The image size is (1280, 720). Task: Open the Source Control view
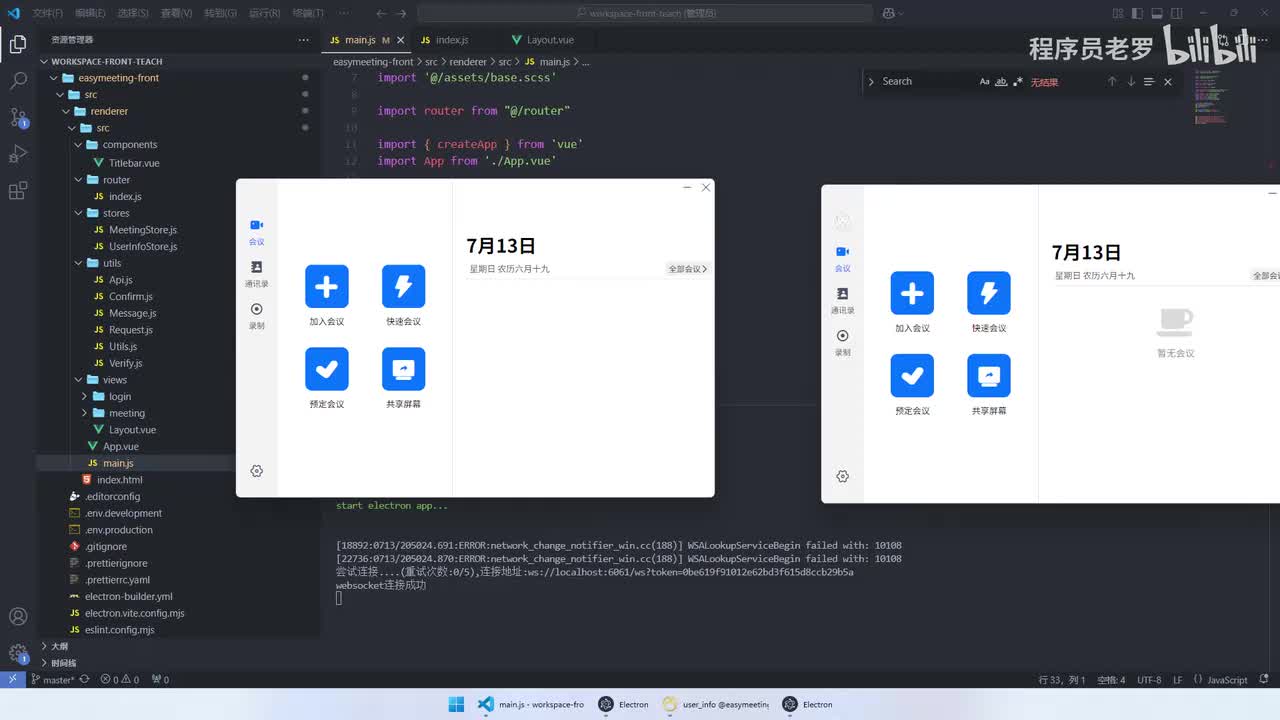coord(18,117)
